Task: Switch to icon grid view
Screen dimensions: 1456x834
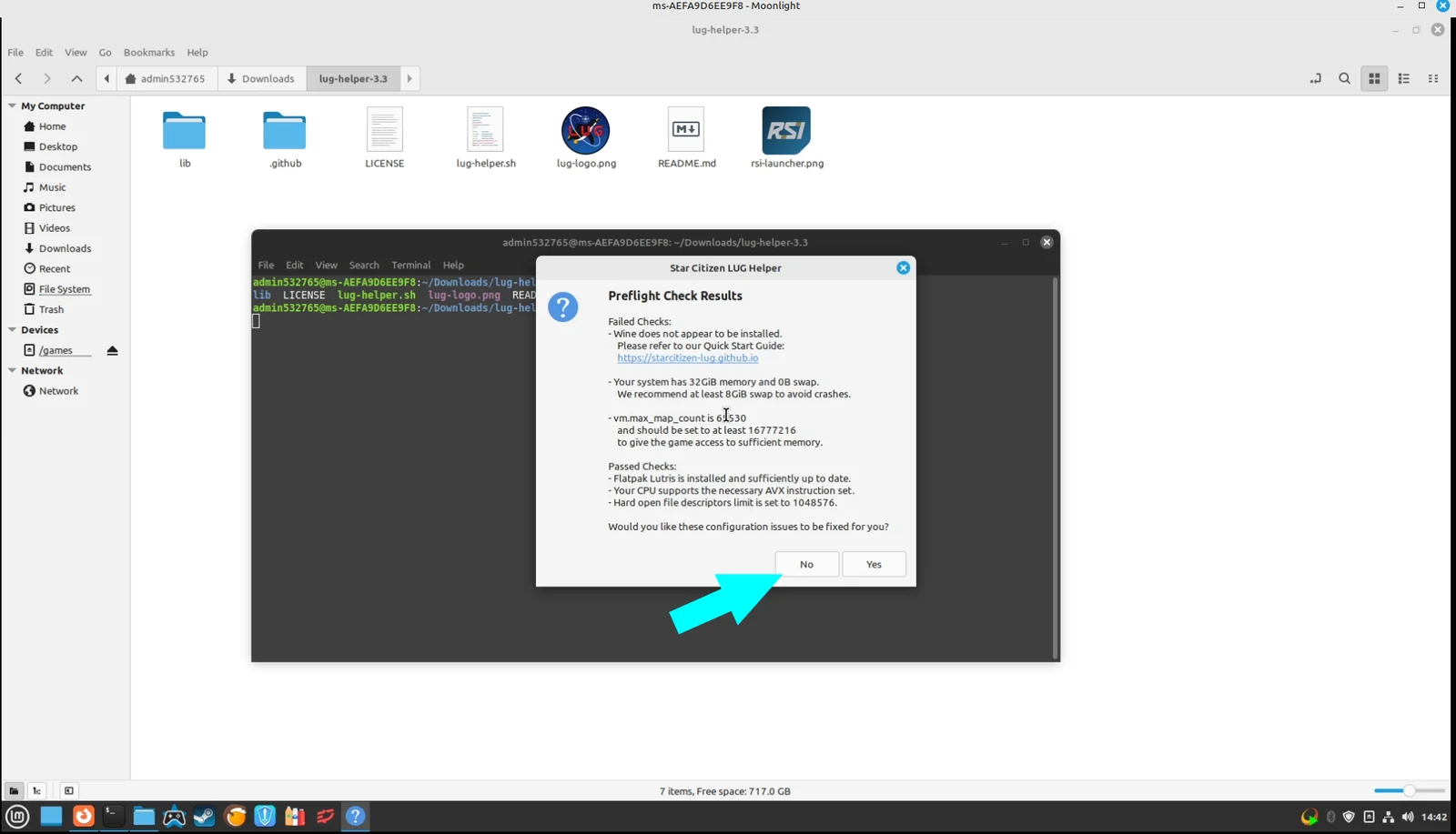Action: (x=1374, y=78)
